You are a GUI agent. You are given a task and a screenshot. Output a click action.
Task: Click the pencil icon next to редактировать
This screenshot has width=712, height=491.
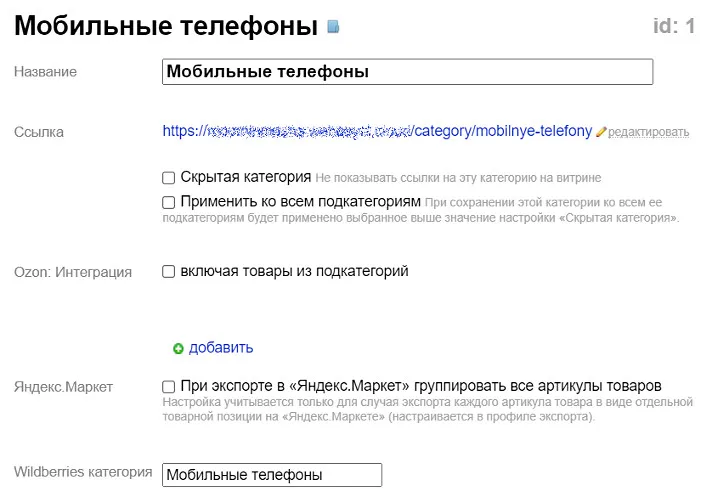point(601,132)
